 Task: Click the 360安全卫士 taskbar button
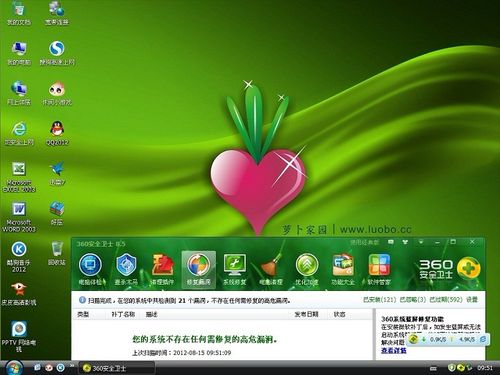click(x=117, y=368)
